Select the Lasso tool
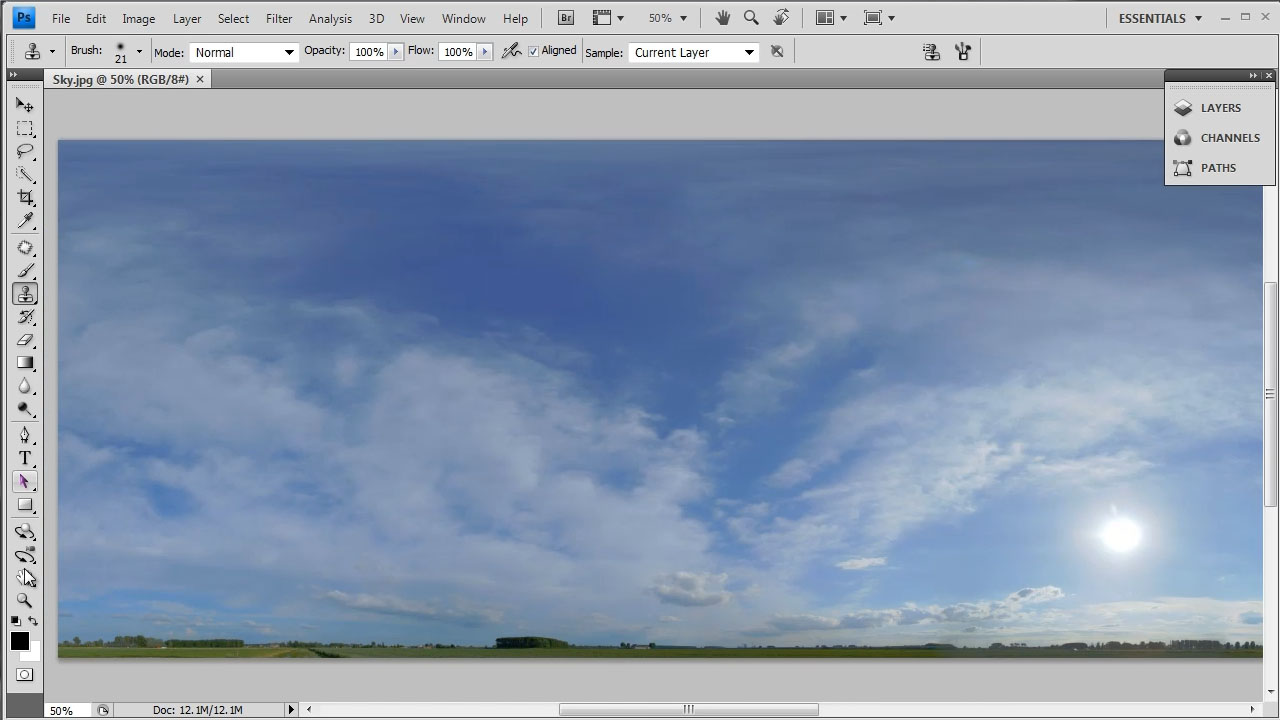Viewport: 1280px width, 720px height. tap(25, 152)
